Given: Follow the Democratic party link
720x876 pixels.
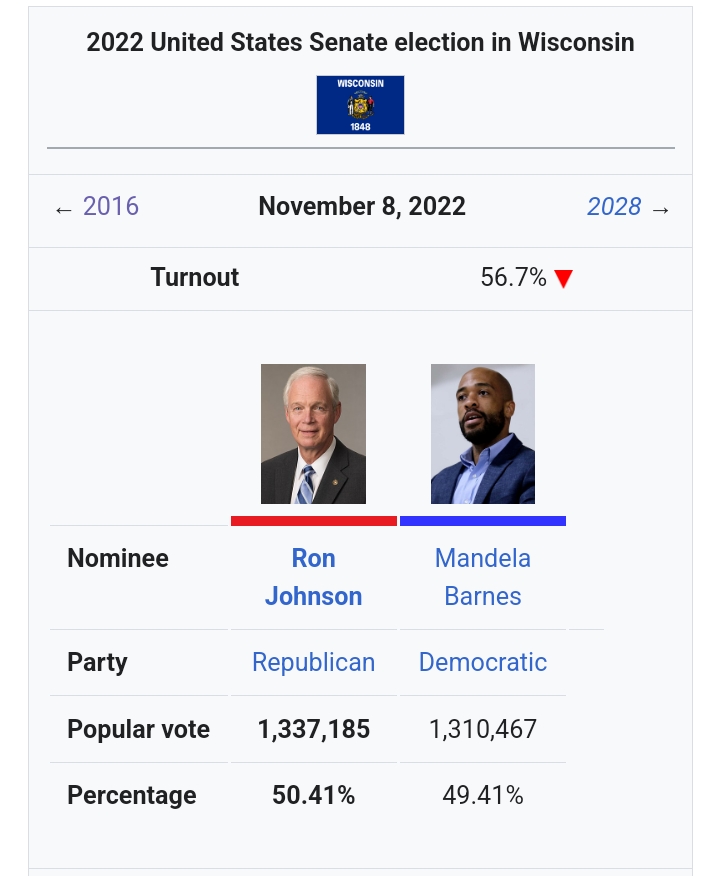Looking at the screenshot, I should pyautogui.click(x=482, y=662).
